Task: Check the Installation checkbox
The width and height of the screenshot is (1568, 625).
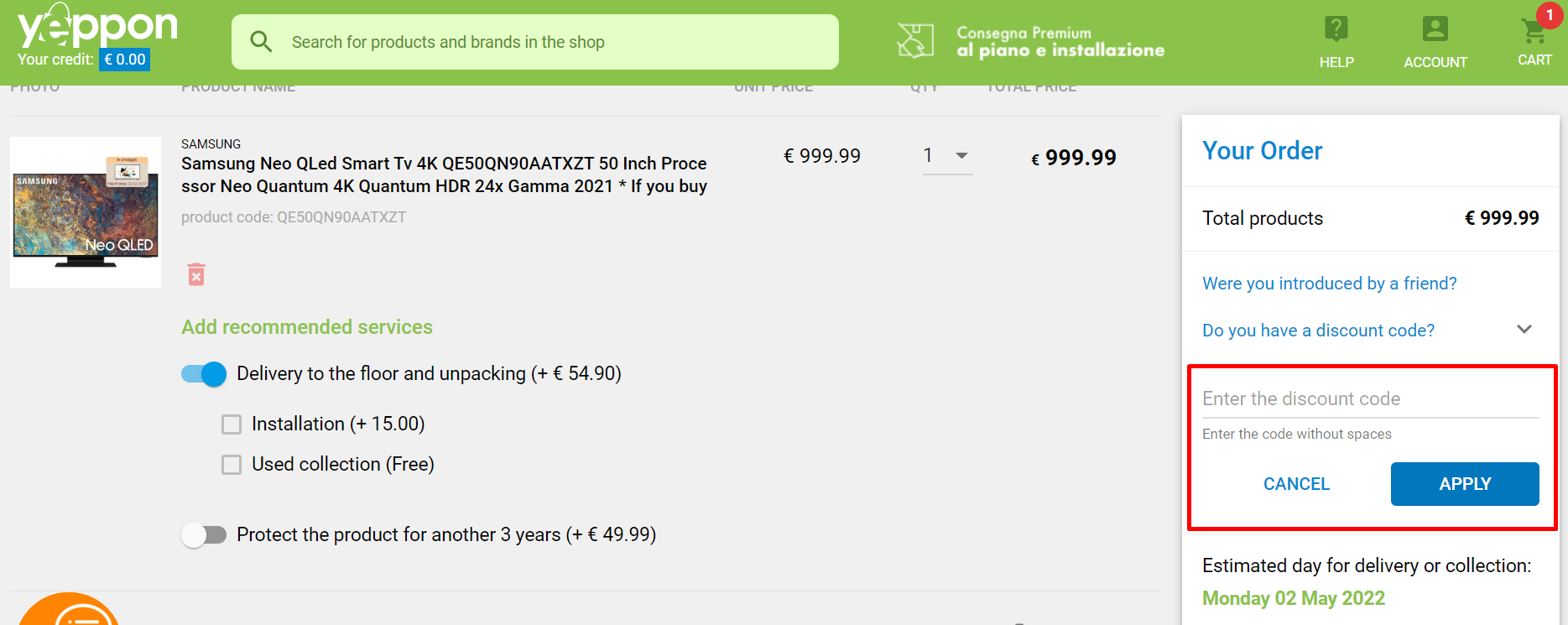Action: pyautogui.click(x=232, y=424)
